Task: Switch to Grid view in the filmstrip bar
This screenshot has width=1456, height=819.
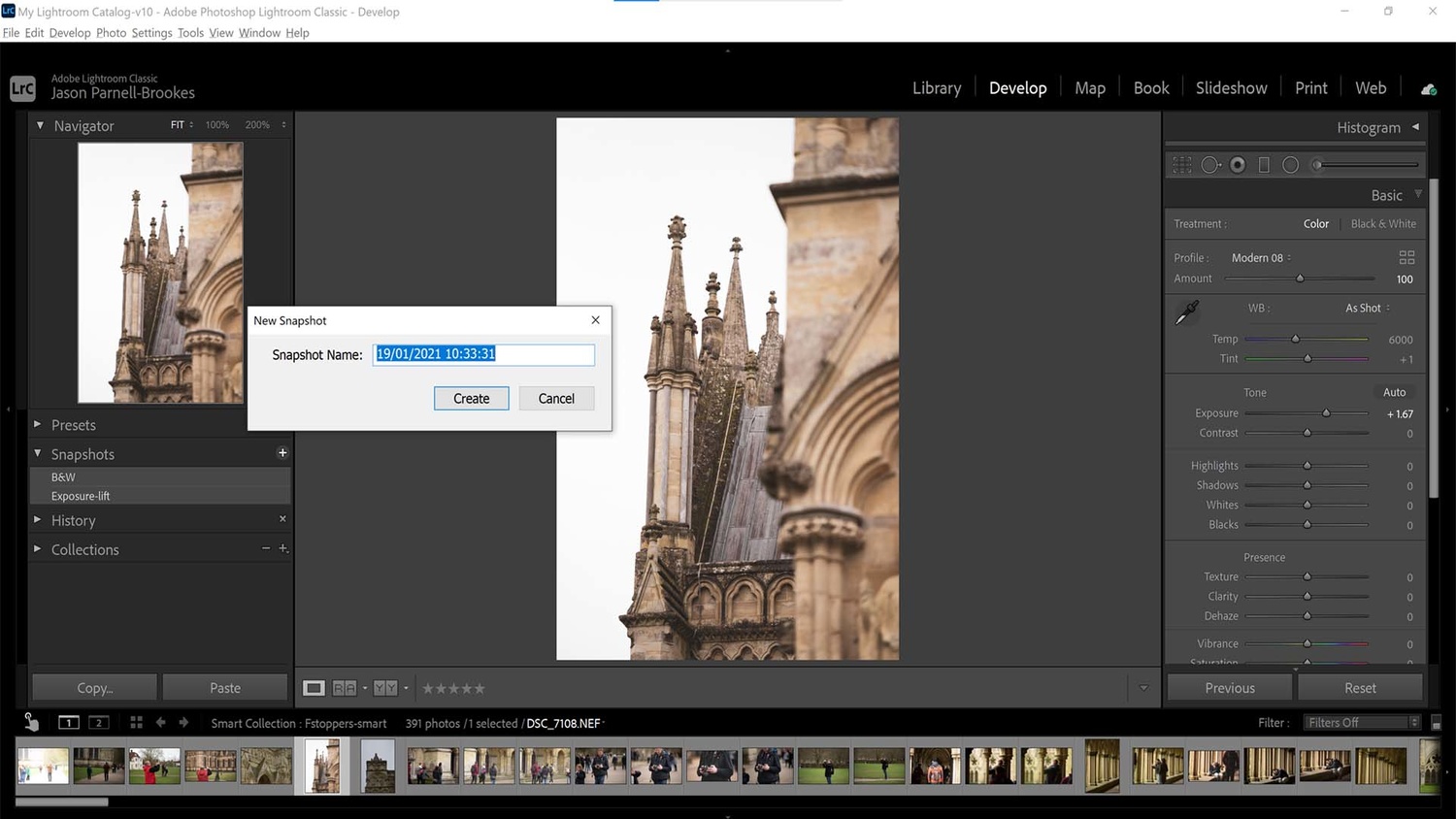Action: (136, 723)
